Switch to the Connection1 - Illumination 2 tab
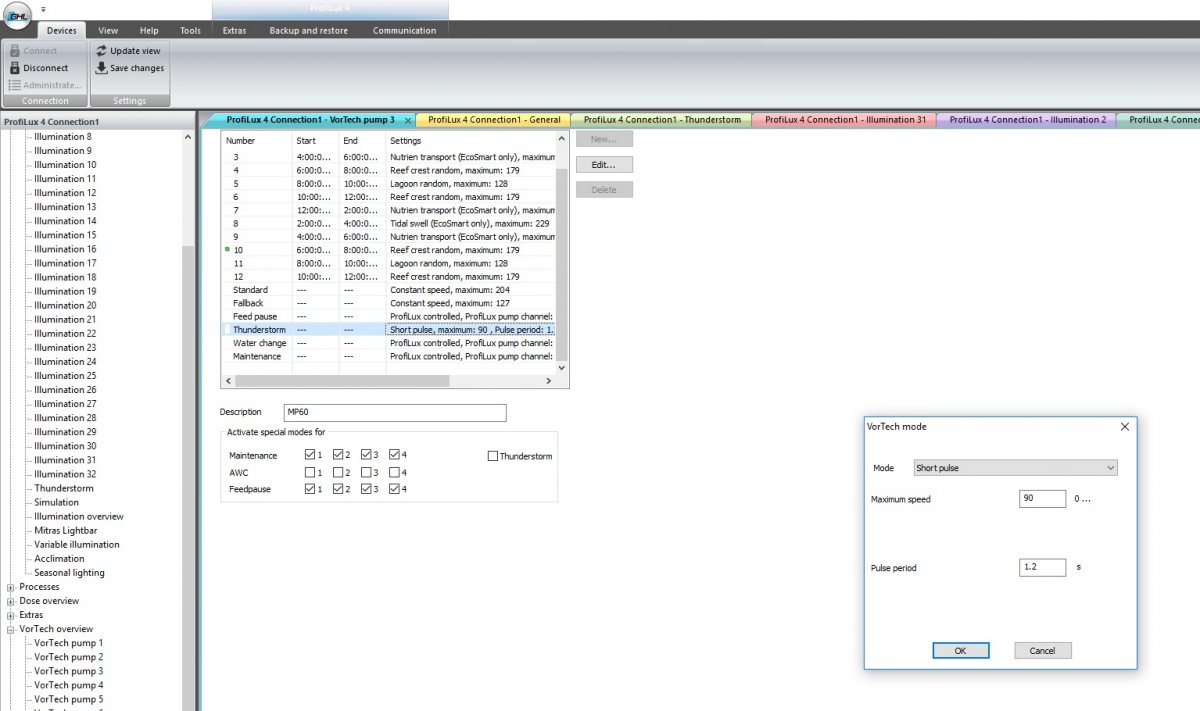The width and height of the screenshot is (1200, 711). (1027, 120)
